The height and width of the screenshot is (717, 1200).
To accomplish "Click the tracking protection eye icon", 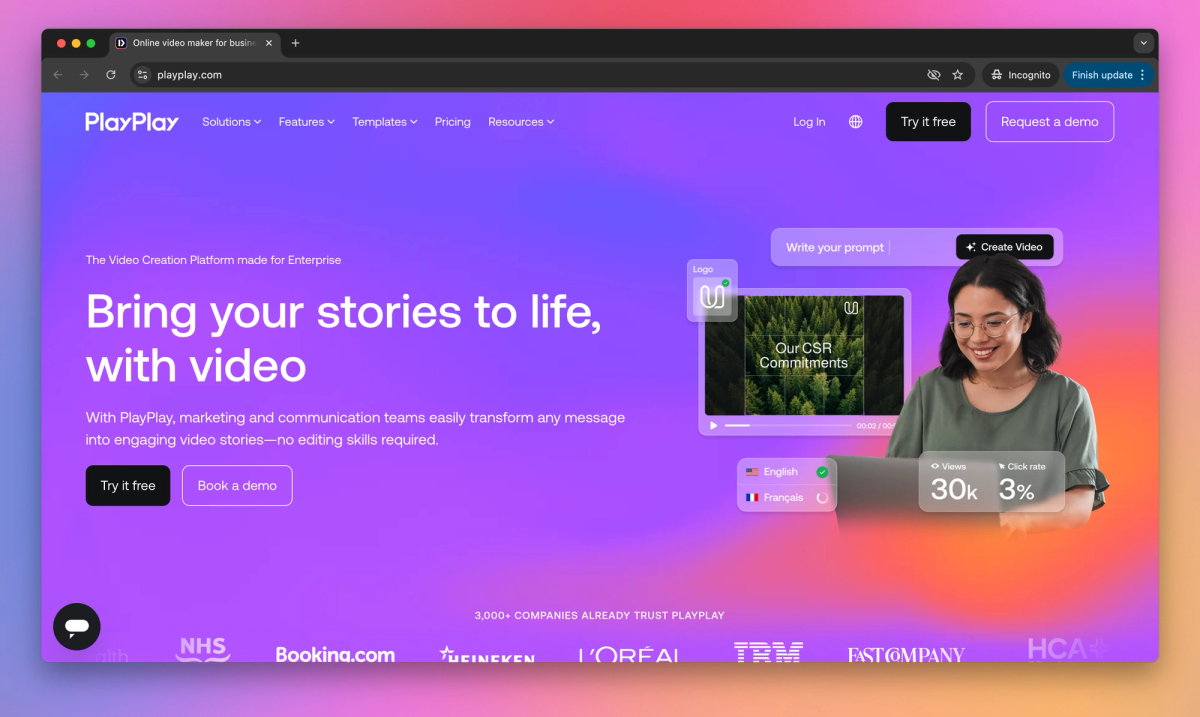I will [934, 75].
